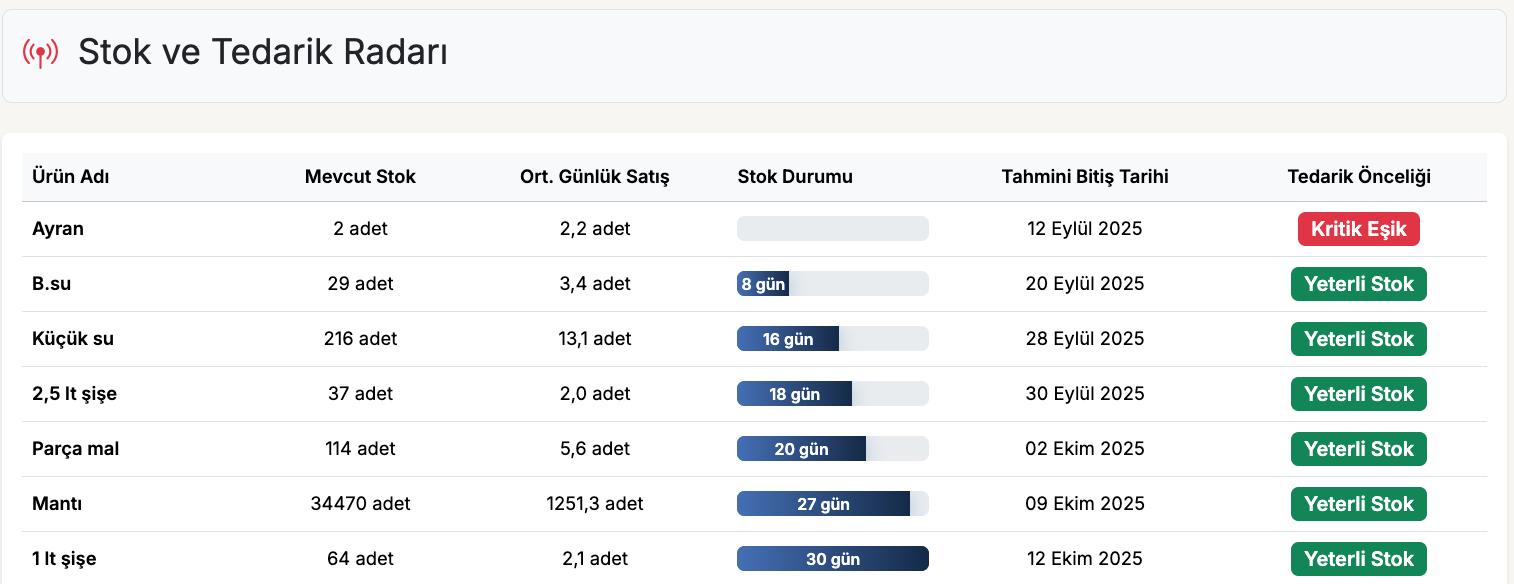Click the Yeterli Stok badge for Mantı

pos(1358,503)
